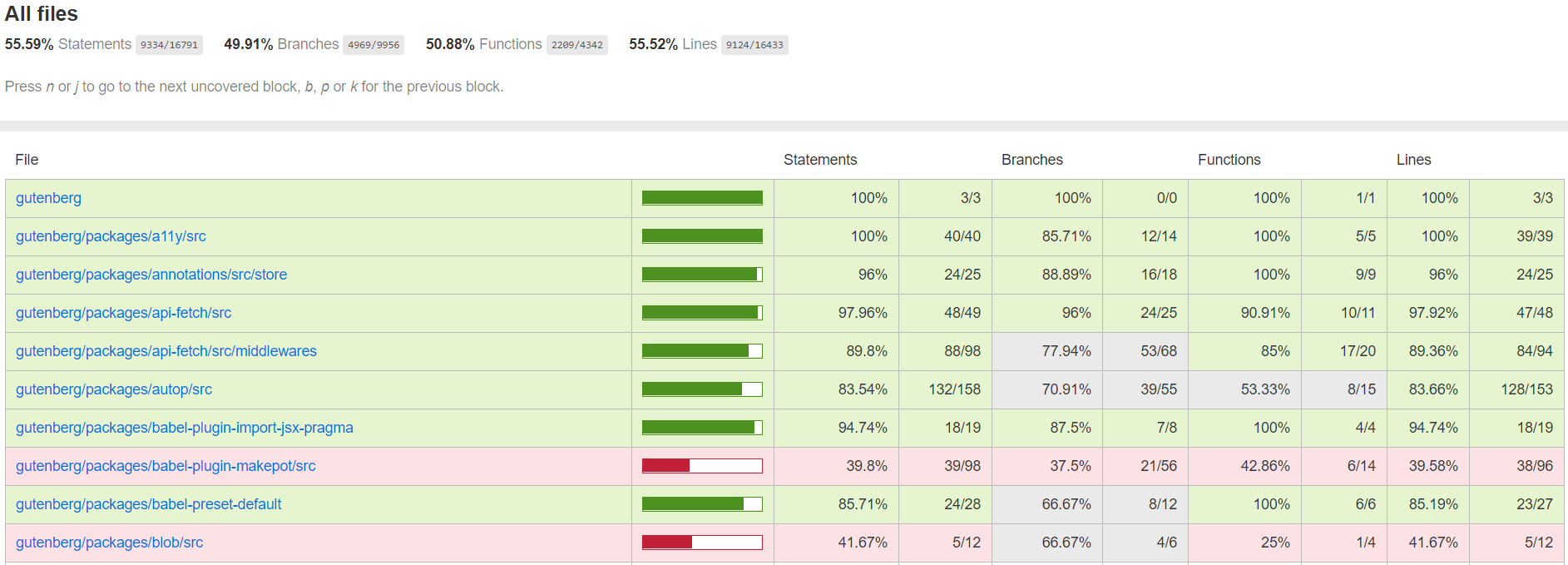1568x565 pixels.
Task: Click the 17/20 functions cell
Action: pyautogui.click(x=1343, y=351)
